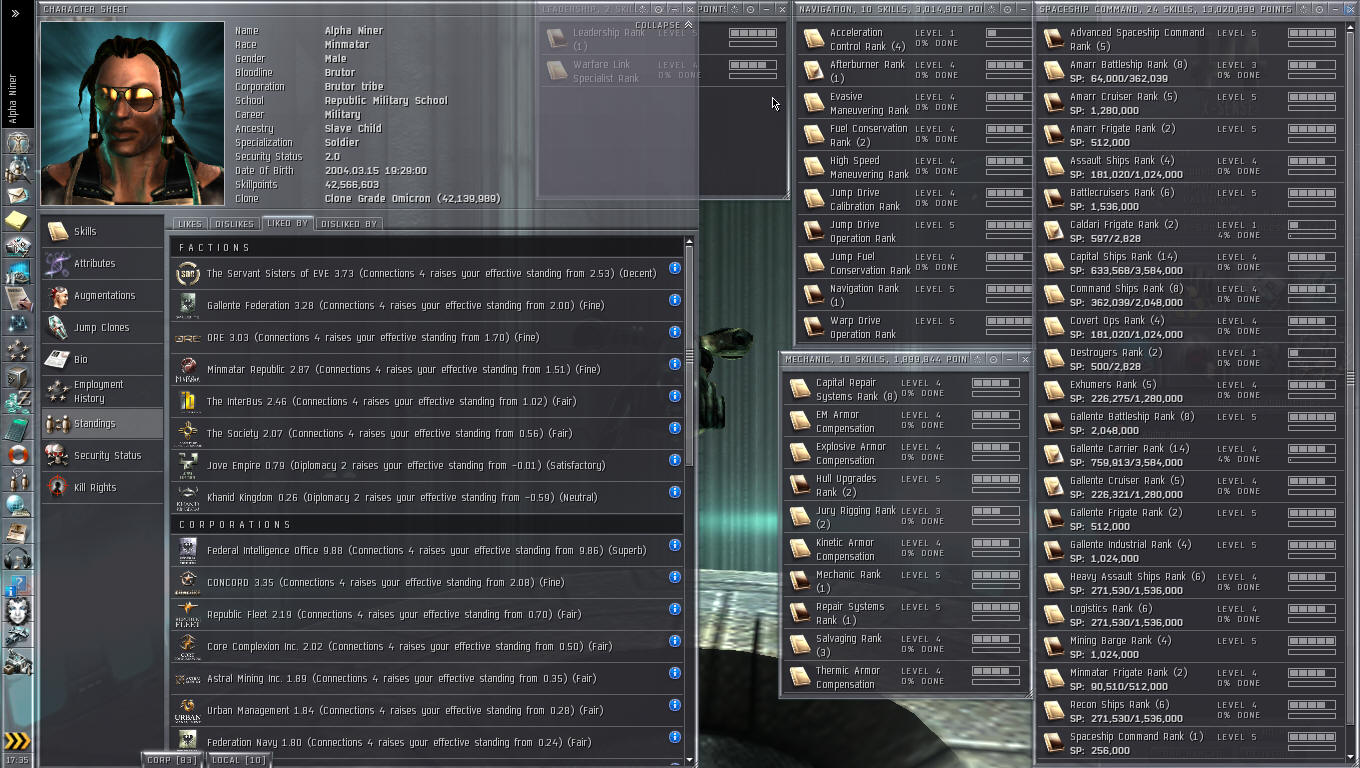This screenshot has width=1360, height=768.
Task: Select the Standings section
Action: (102, 423)
